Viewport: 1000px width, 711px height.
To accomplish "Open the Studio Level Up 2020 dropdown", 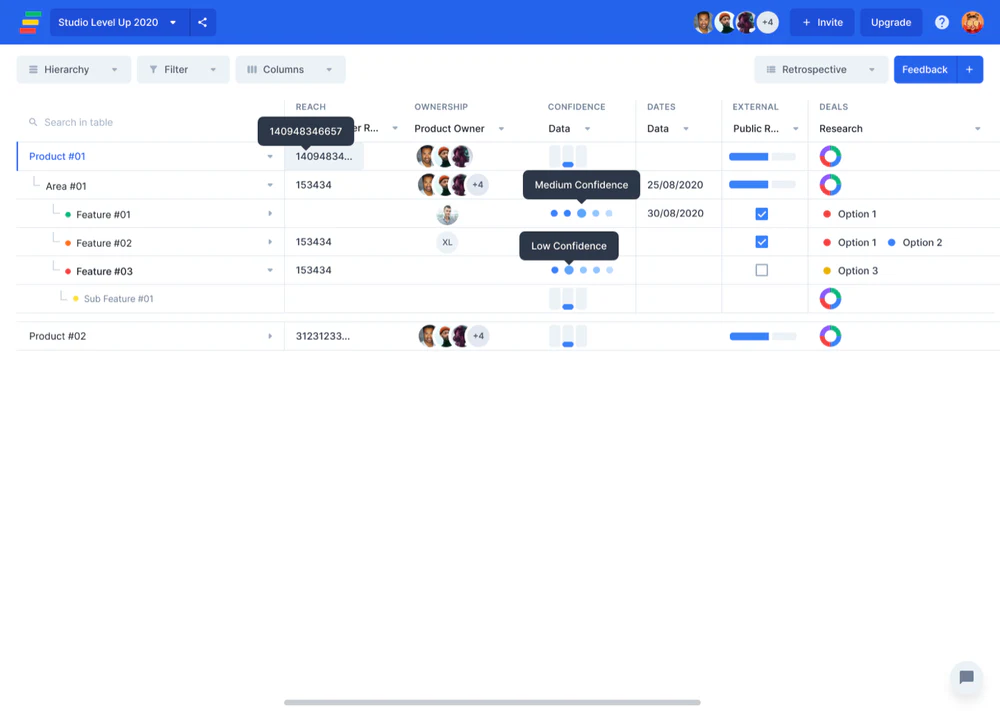I will tap(120, 22).
